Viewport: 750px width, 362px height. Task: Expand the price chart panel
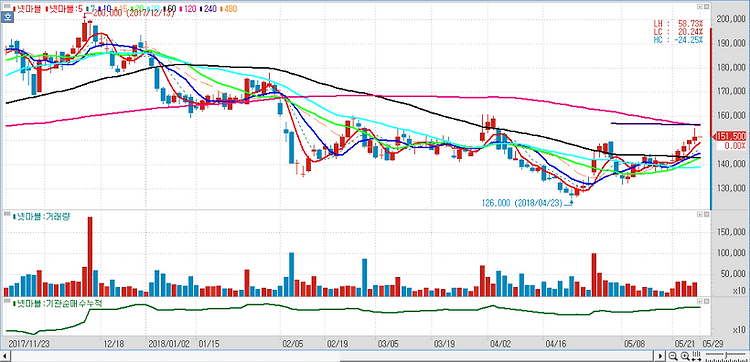click(x=699, y=7)
